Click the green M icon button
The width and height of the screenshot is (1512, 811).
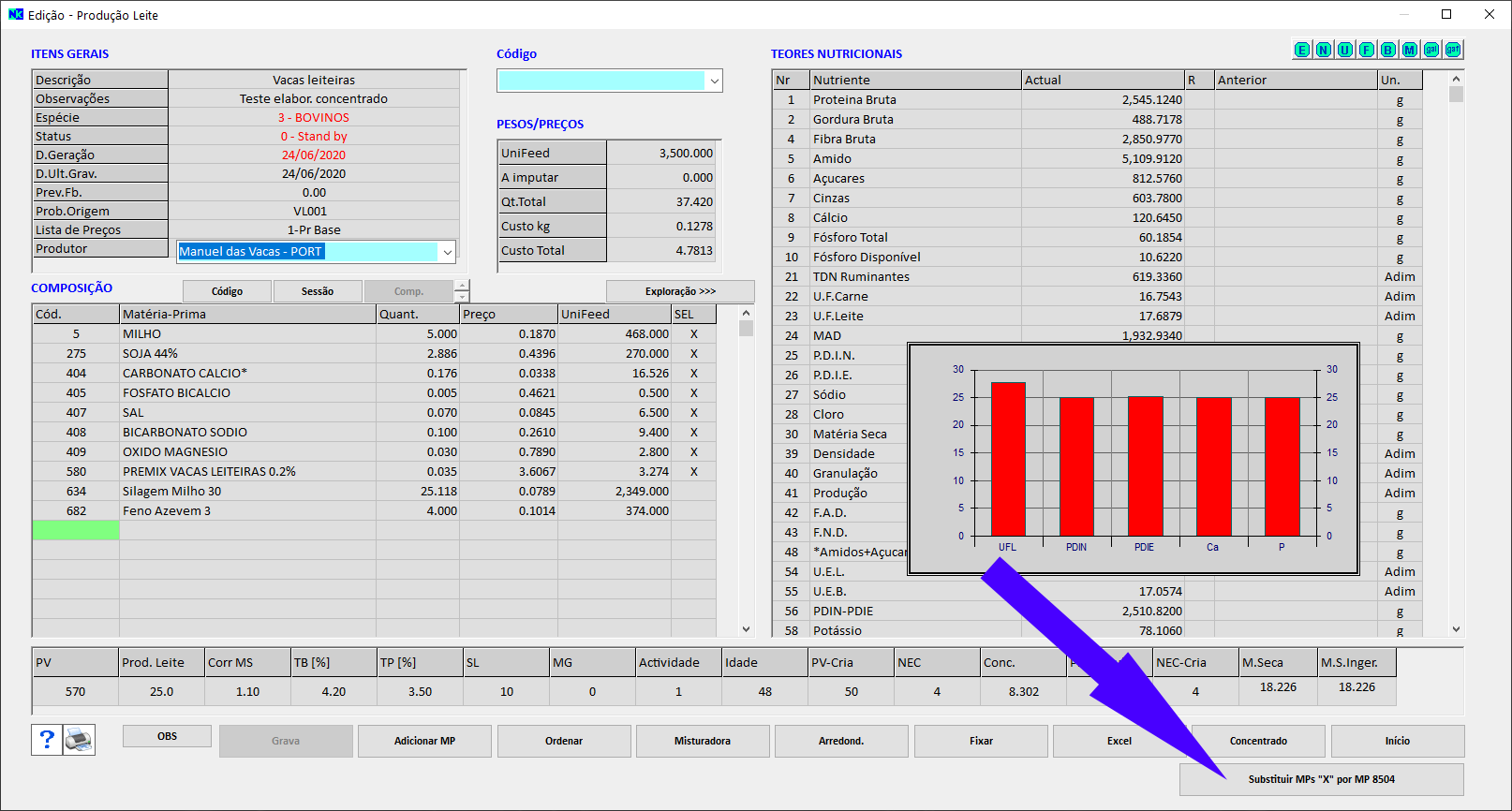coord(1409,50)
